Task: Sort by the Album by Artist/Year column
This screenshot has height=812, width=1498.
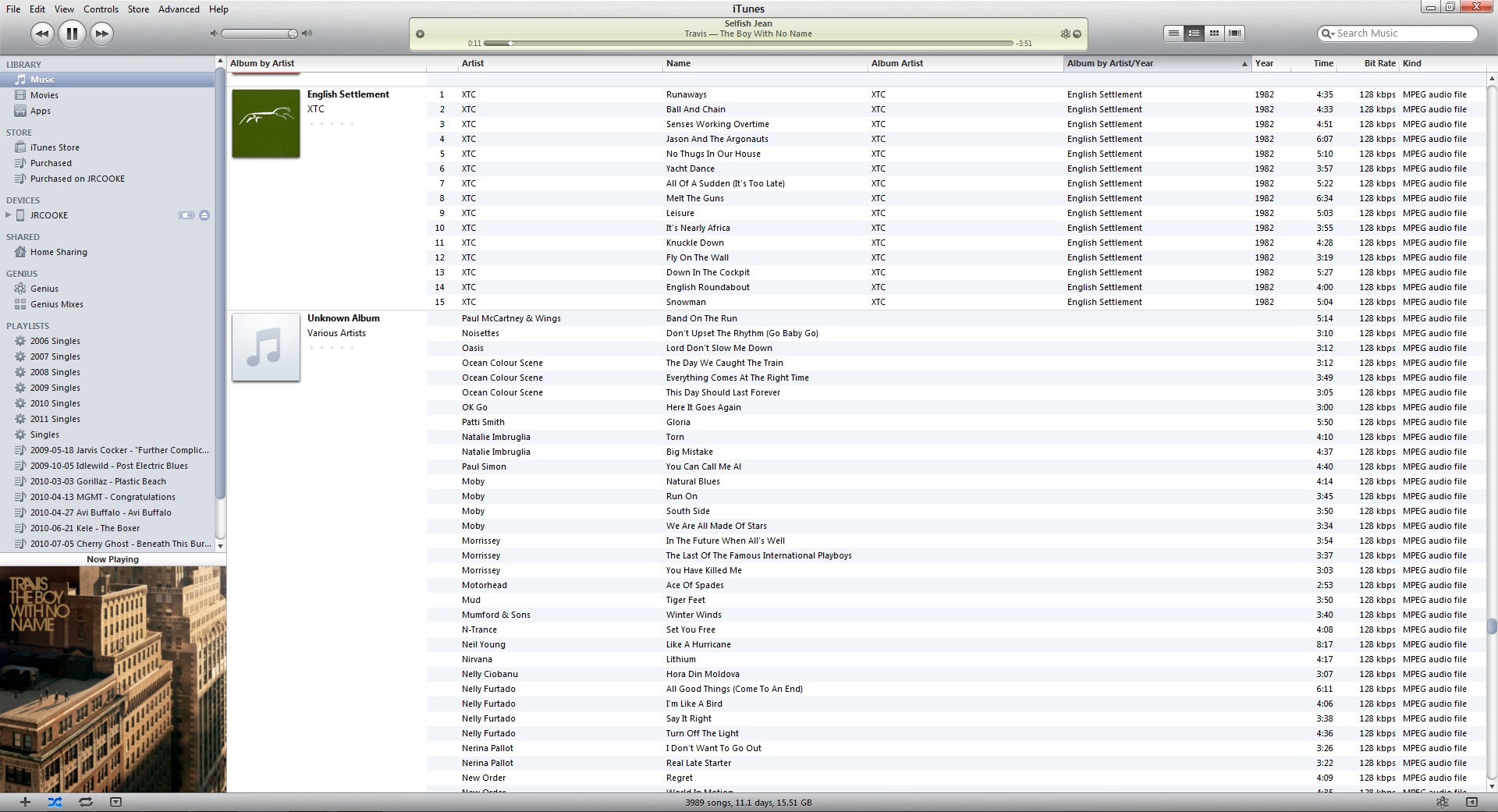Action: [x=1157, y=63]
